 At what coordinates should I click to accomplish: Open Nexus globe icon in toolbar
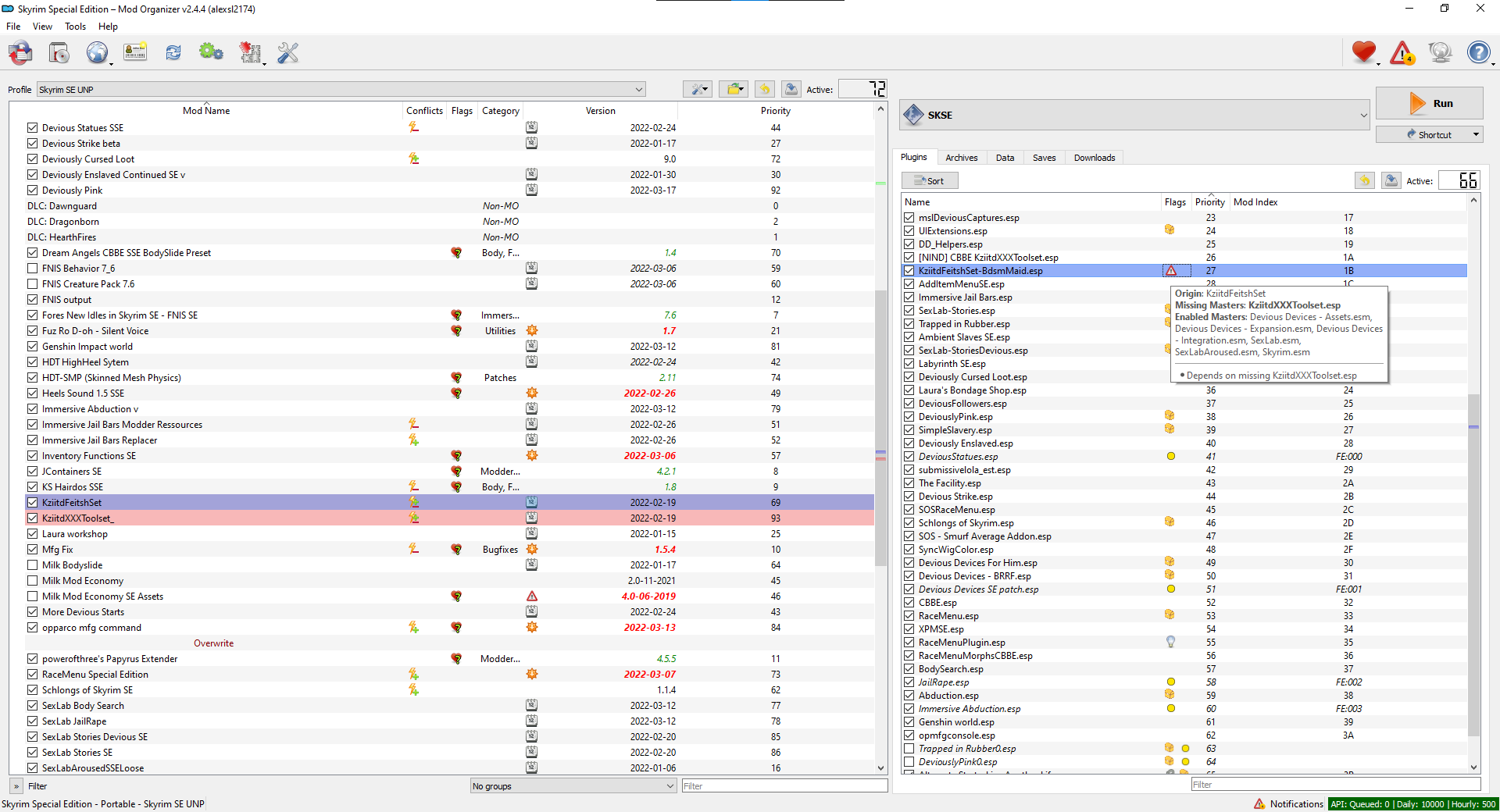pos(97,53)
